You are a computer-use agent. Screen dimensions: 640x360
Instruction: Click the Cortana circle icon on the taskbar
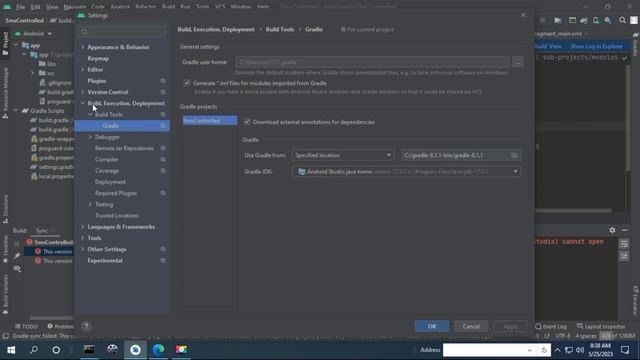pos(56,350)
